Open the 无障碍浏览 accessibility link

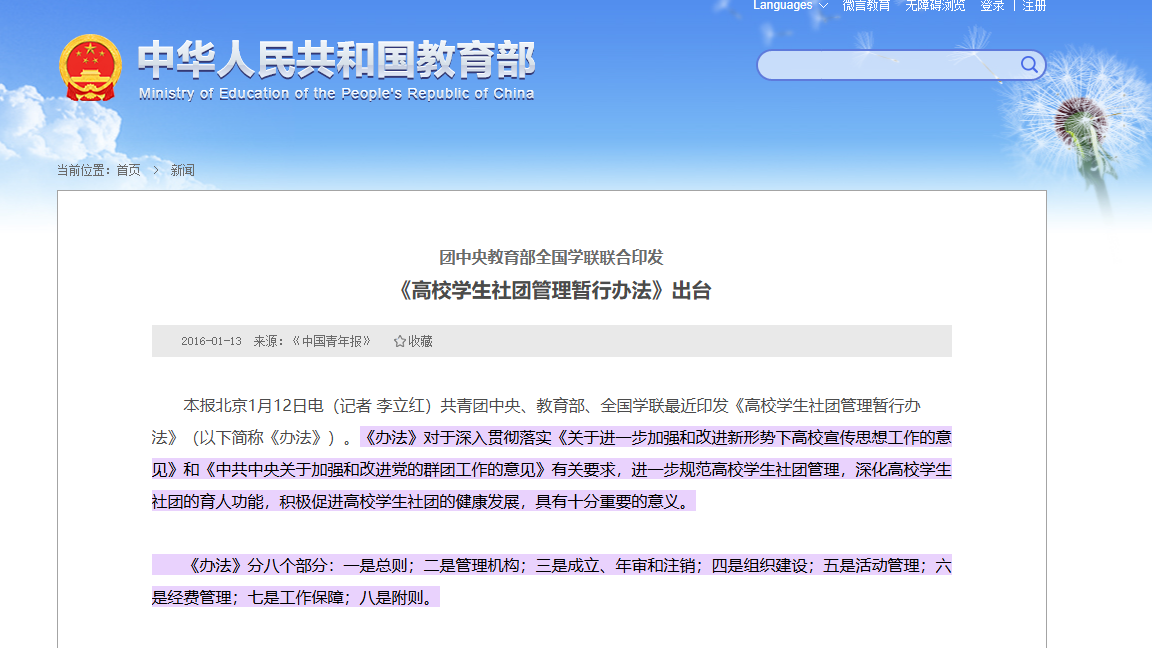coord(935,6)
